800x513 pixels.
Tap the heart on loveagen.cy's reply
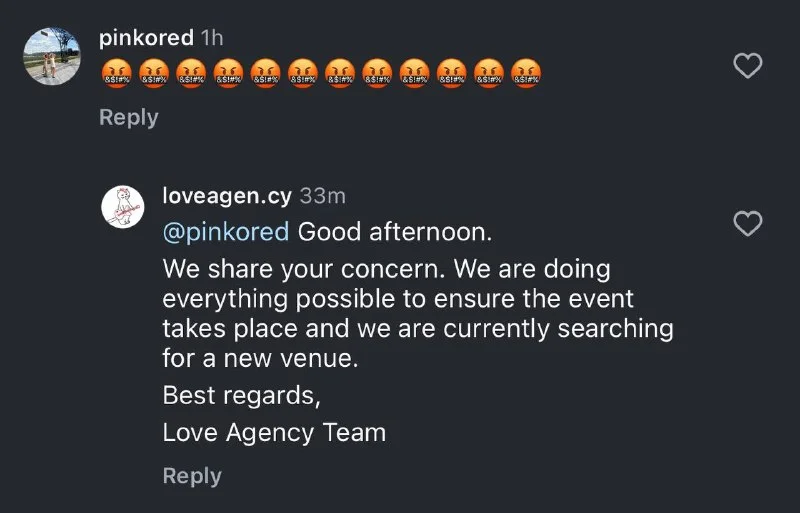point(748,224)
